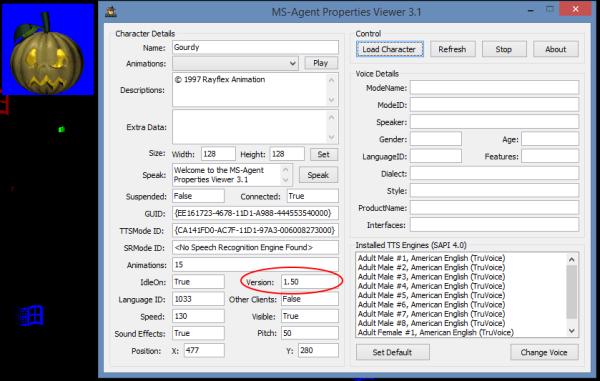Click the ModeName field
The width and height of the screenshot is (600, 381).
pyautogui.click(x=494, y=88)
